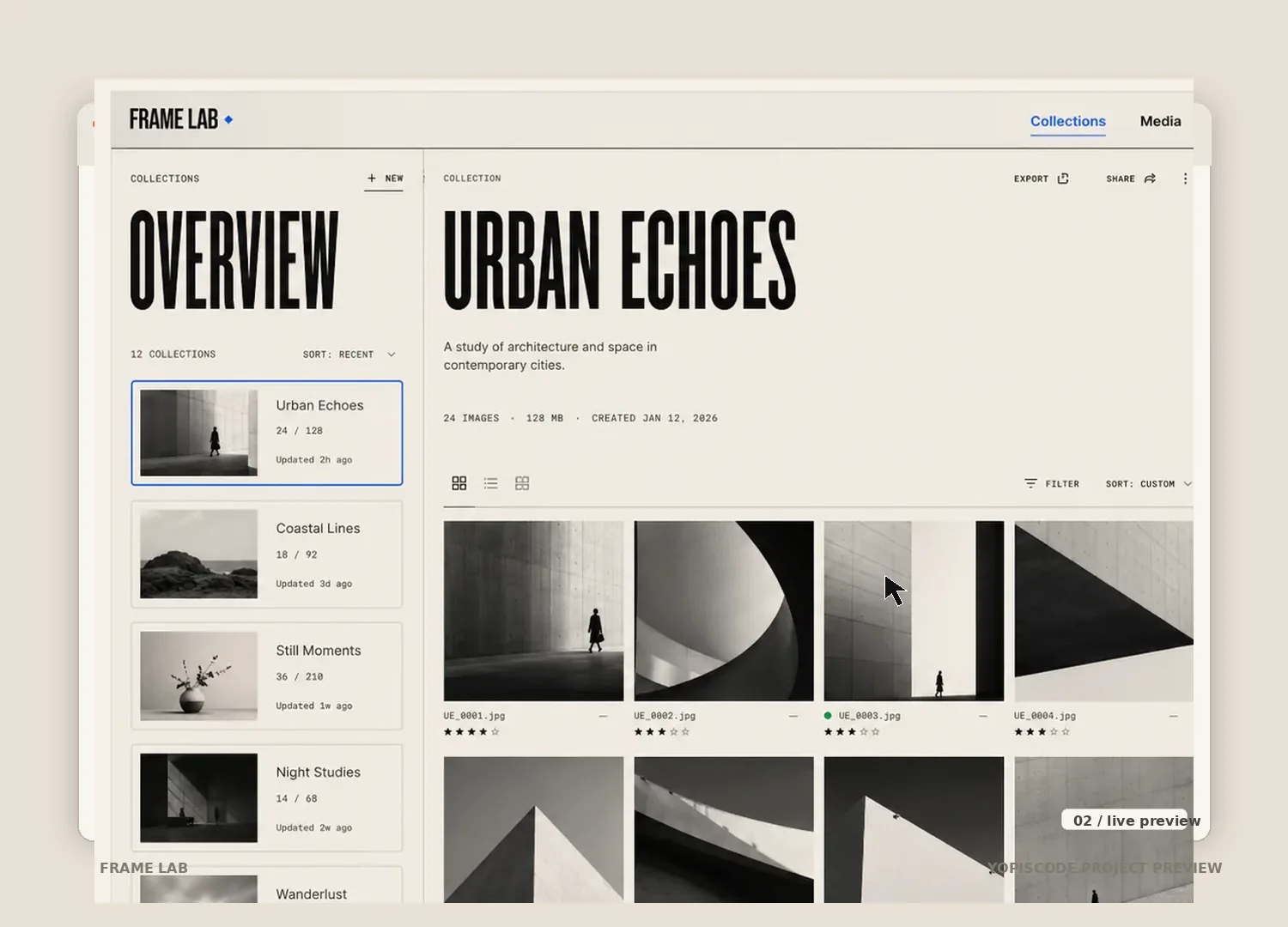This screenshot has height=927, width=1288.
Task: Click the collection description starting 'A study of architecture'
Action: (x=550, y=356)
